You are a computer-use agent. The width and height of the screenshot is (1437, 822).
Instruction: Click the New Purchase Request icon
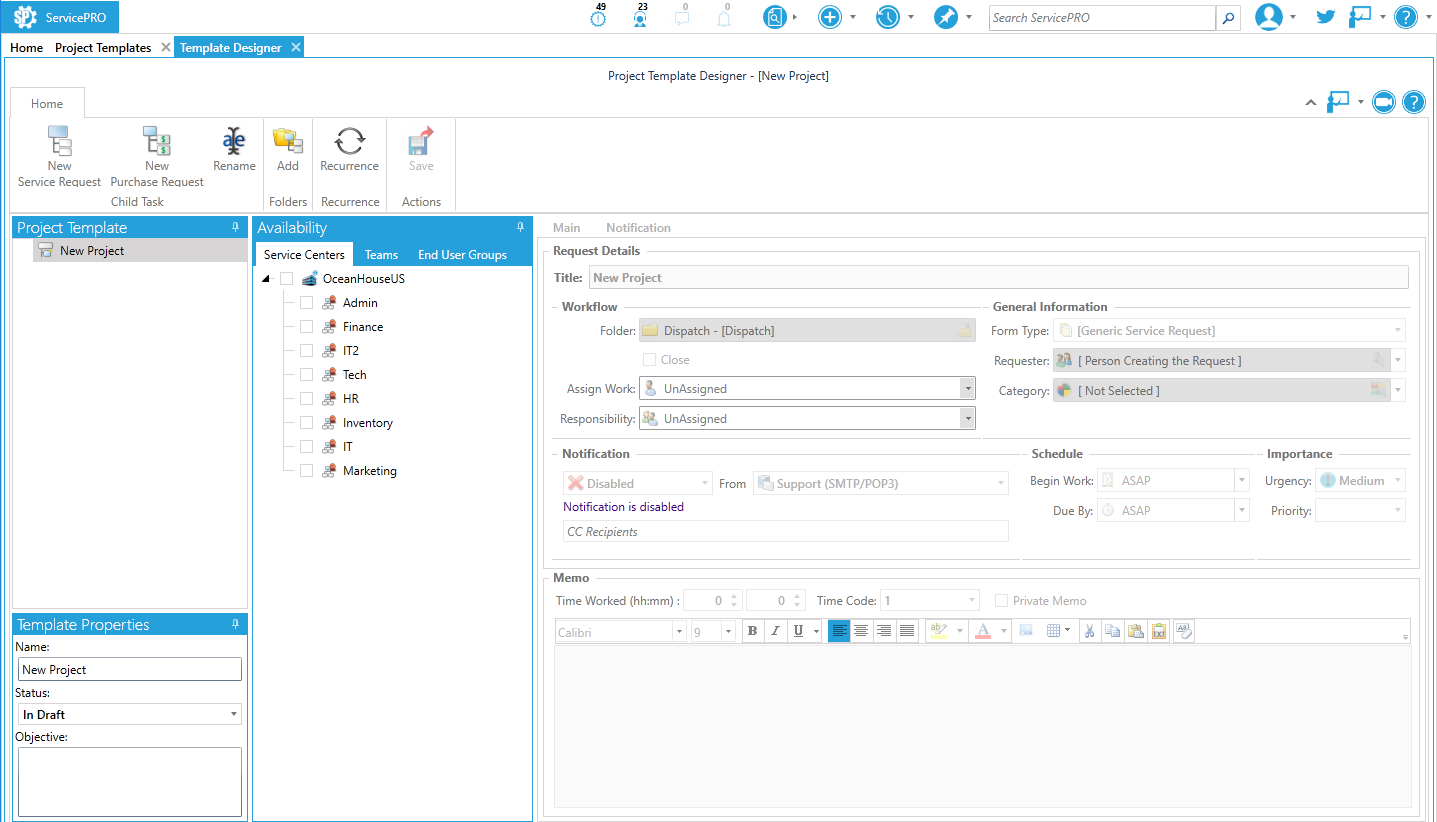(x=157, y=141)
